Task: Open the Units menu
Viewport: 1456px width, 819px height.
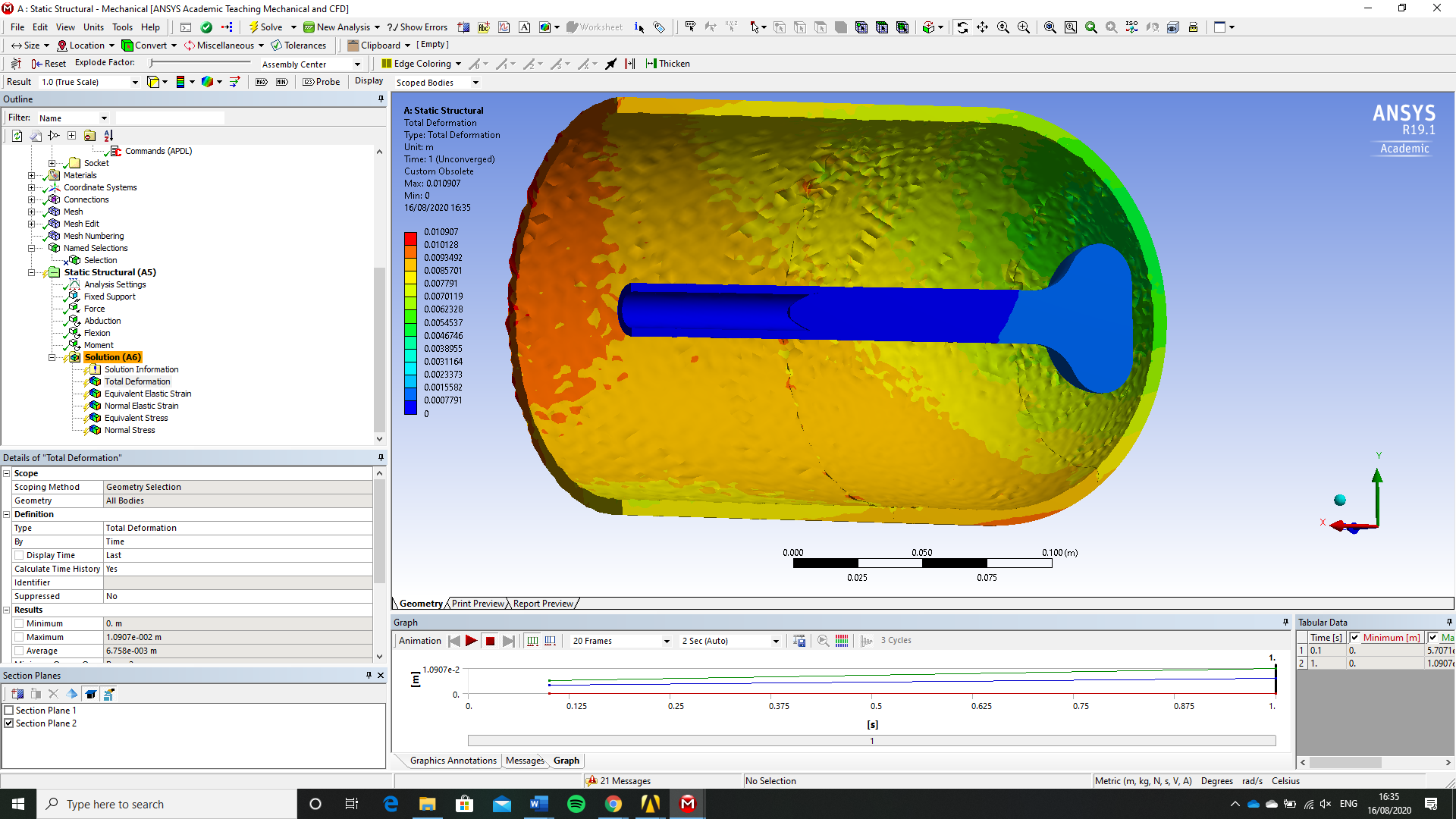Action: [93, 27]
